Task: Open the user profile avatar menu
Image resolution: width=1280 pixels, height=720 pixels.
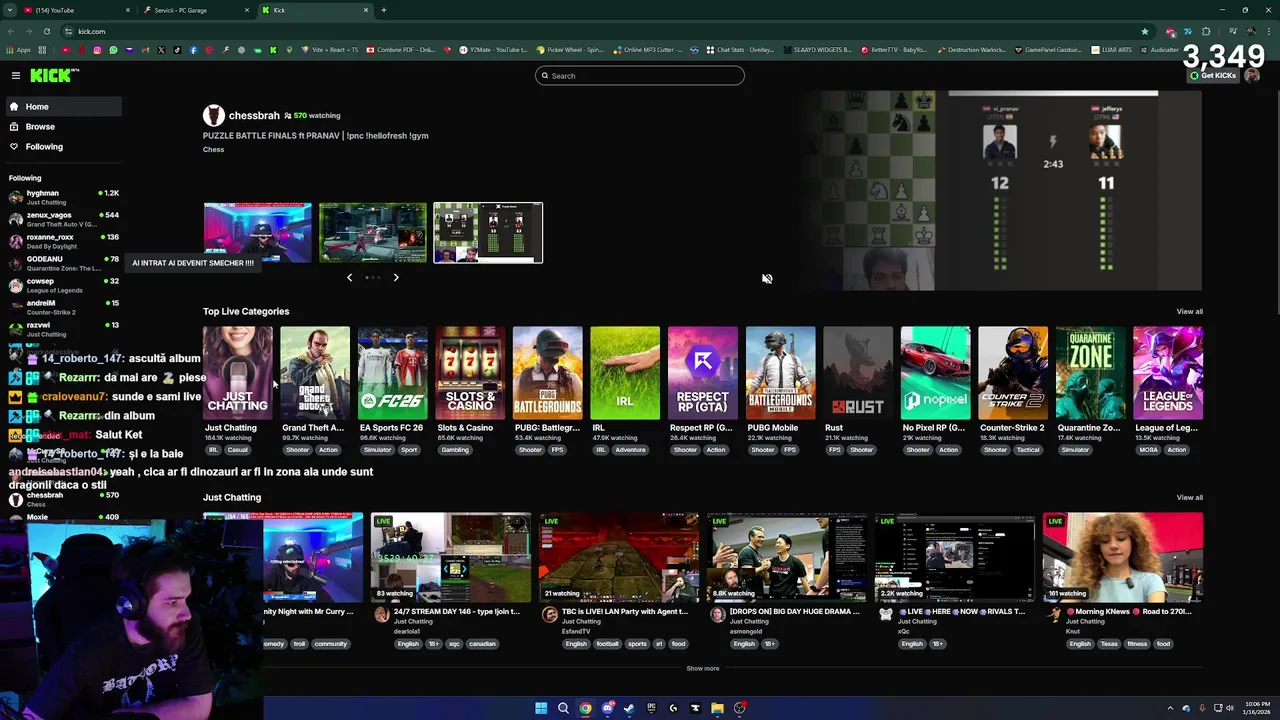Action: (1252, 76)
